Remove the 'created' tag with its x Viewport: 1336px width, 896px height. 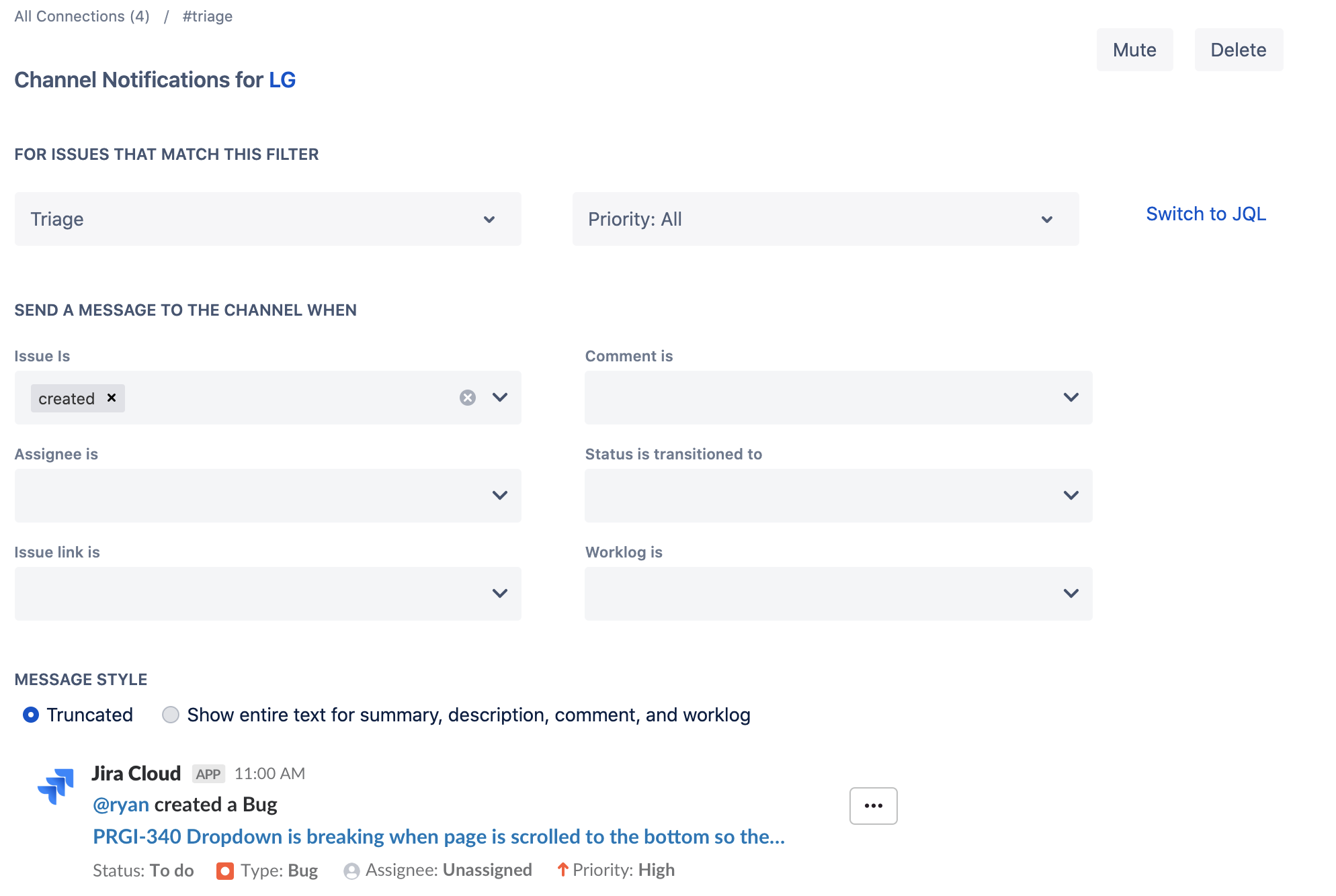coord(112,398)
